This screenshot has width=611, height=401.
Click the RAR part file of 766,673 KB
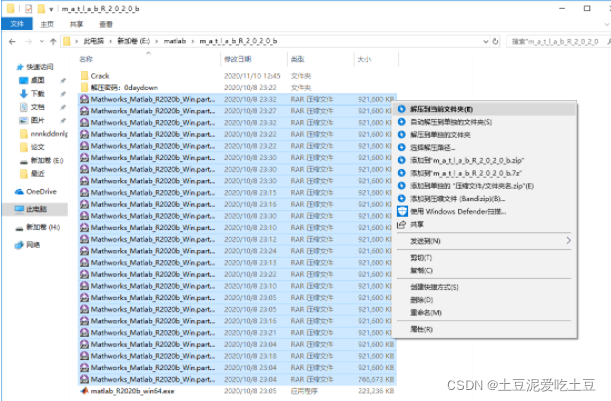coord(237,379)
